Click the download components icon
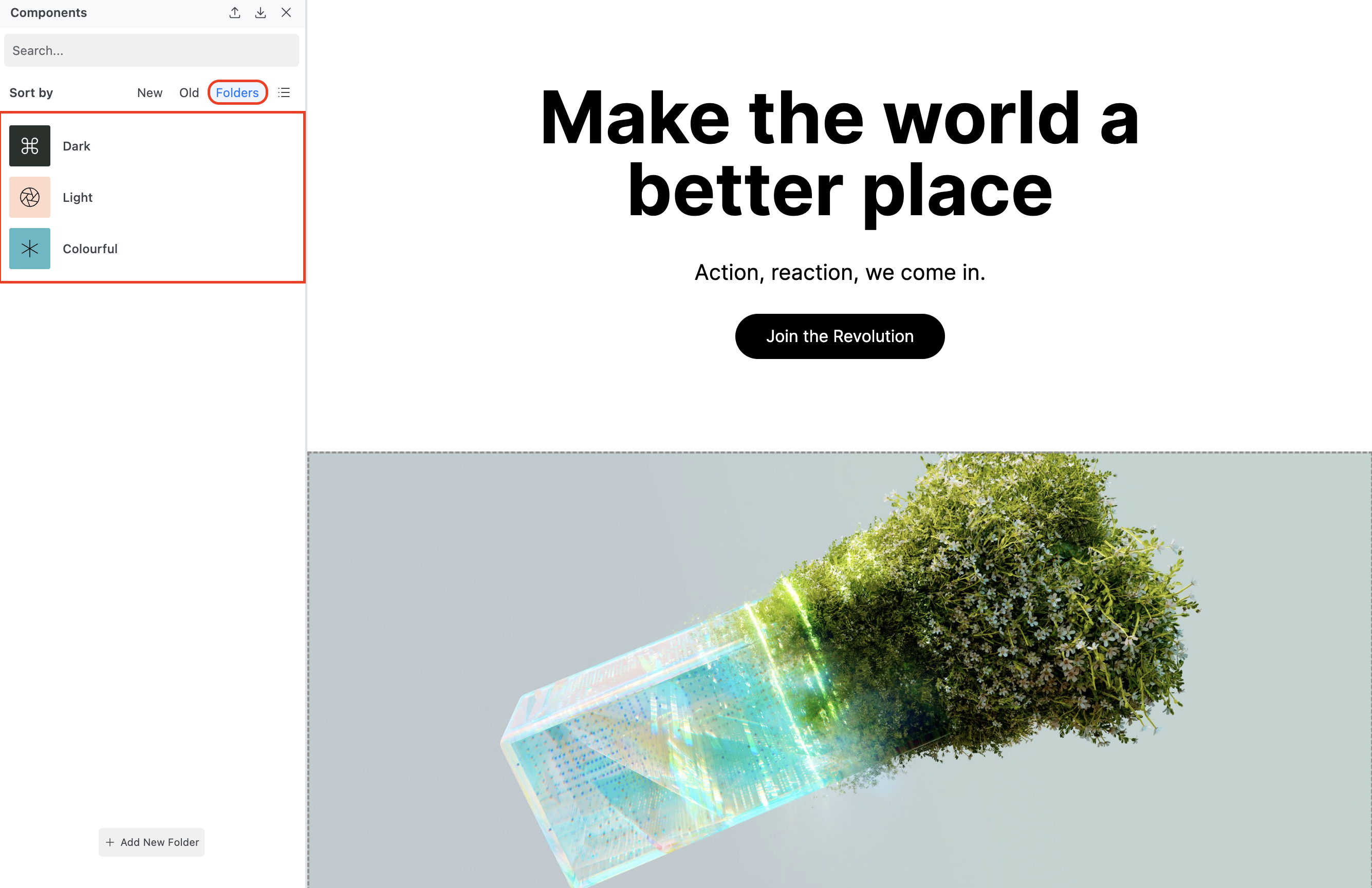 (x=261, y=13)
